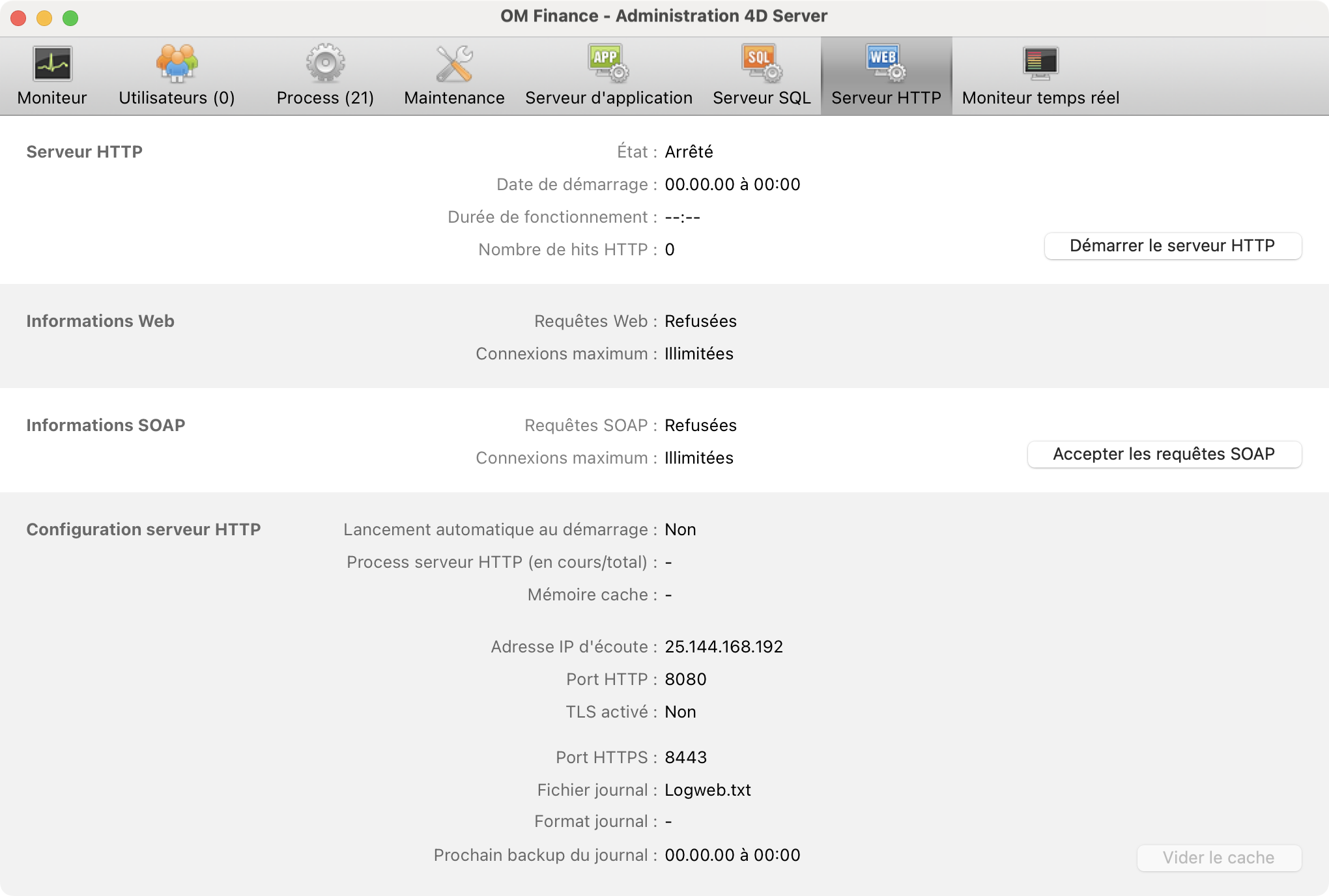This screenshot has width=1329, height=896.
Task: Click the HTTPS port value 8443
Action: (685, 757)
